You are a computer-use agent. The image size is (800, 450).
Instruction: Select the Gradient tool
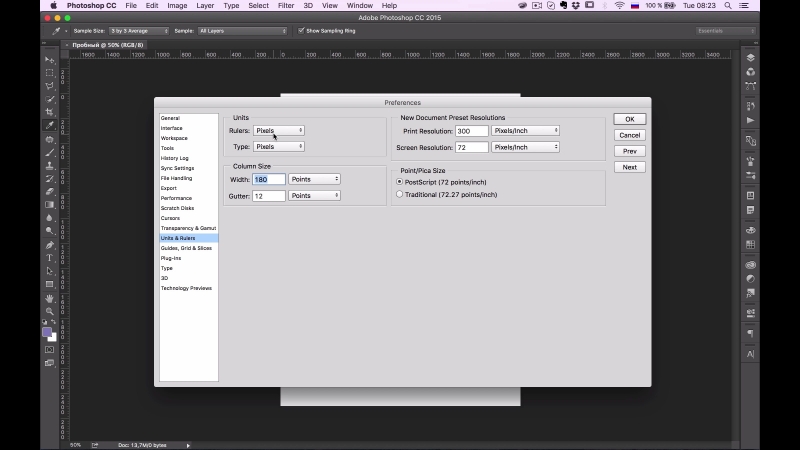point(49,205)
